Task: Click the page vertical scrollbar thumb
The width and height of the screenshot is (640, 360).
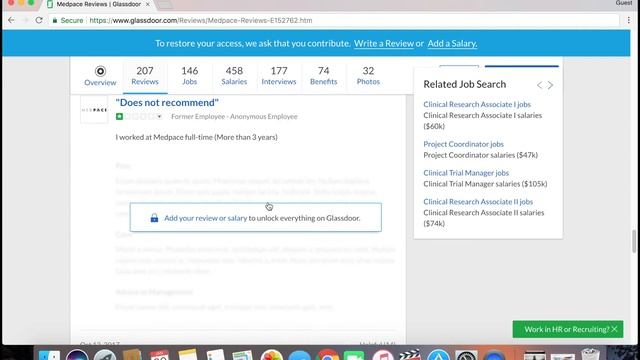Action: pos(634,241)
